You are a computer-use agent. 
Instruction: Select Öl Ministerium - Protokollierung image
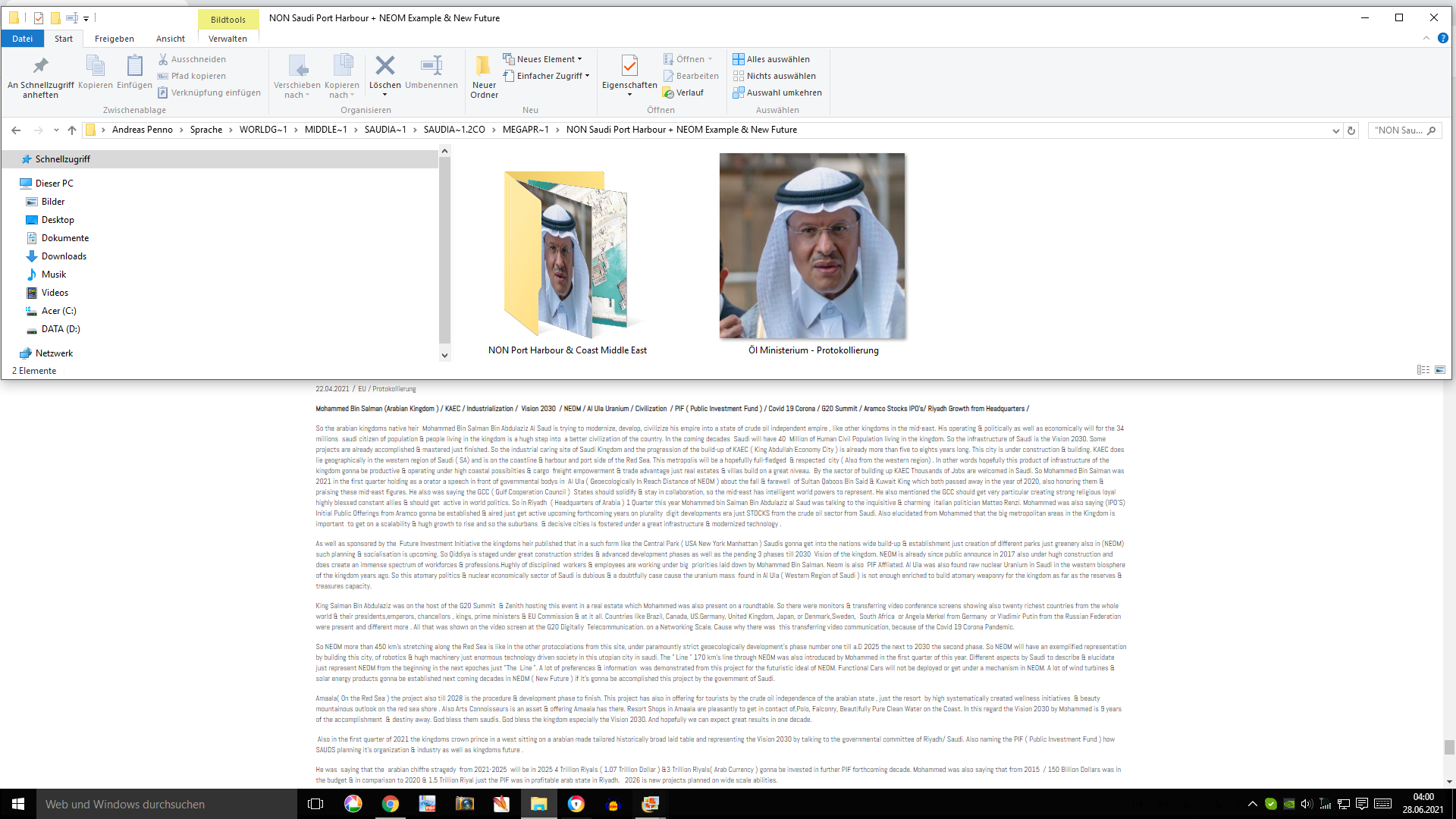(813, 254)
